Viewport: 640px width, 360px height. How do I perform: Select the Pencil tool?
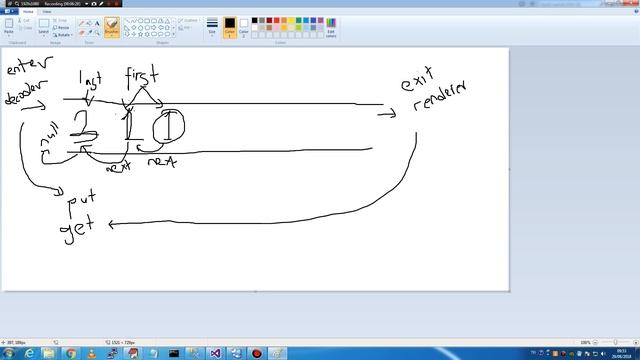[x=81, y=24]
